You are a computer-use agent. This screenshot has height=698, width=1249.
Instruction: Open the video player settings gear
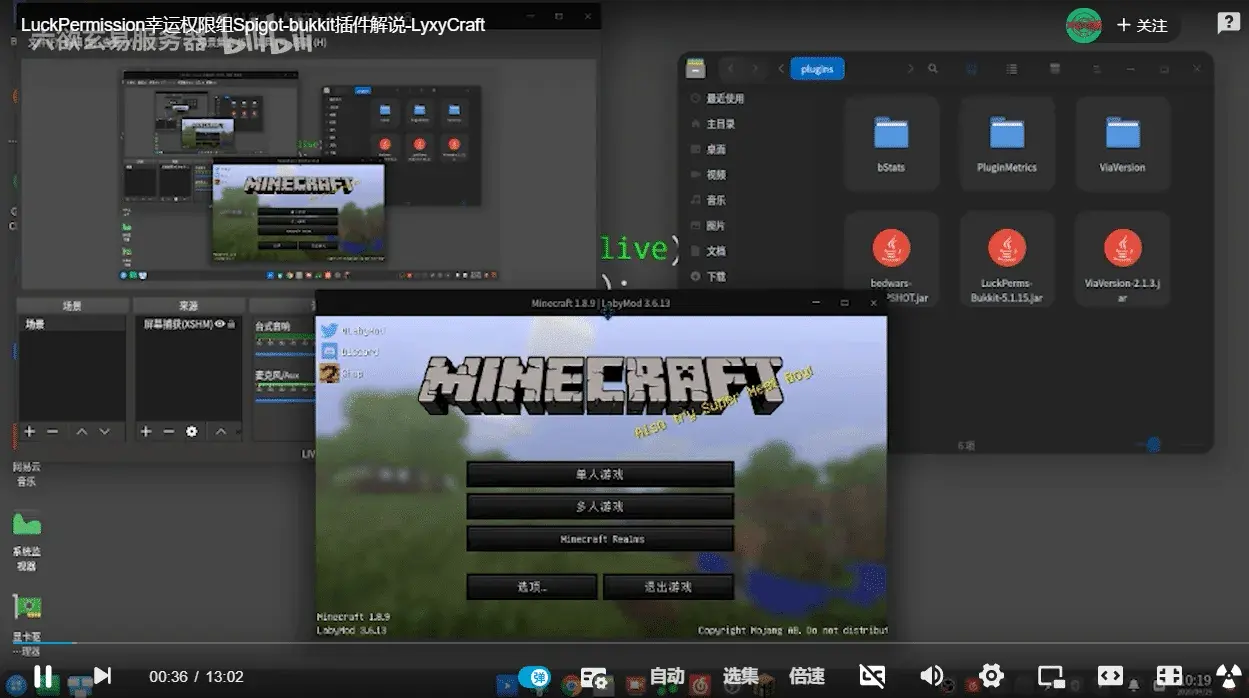click(x=991, y=675)
